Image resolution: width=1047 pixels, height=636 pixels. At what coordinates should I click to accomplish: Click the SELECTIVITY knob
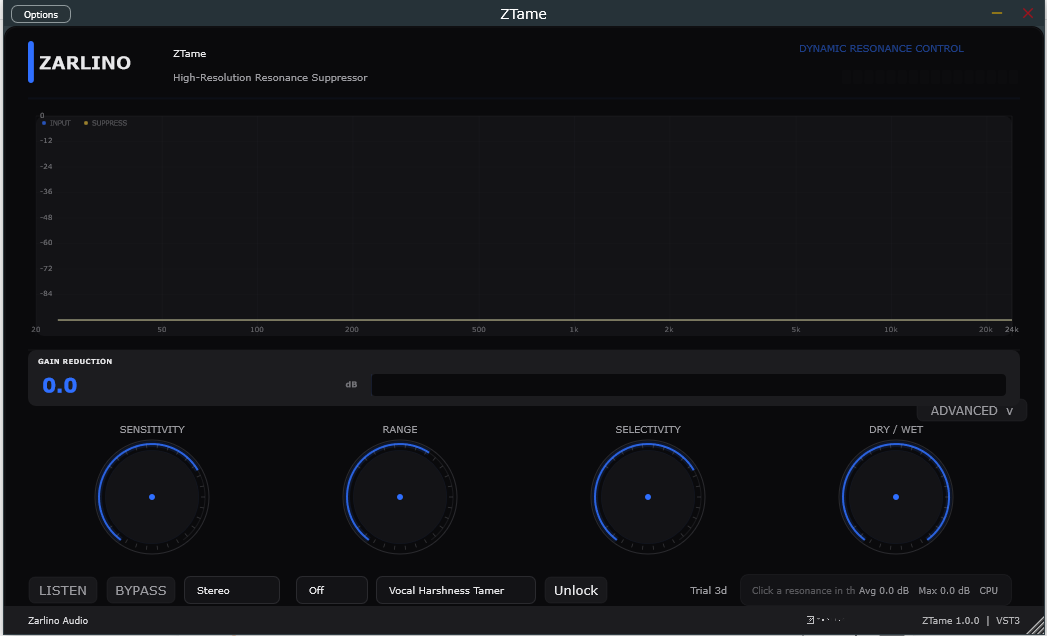pyautogui.click(x=648, y=497)
